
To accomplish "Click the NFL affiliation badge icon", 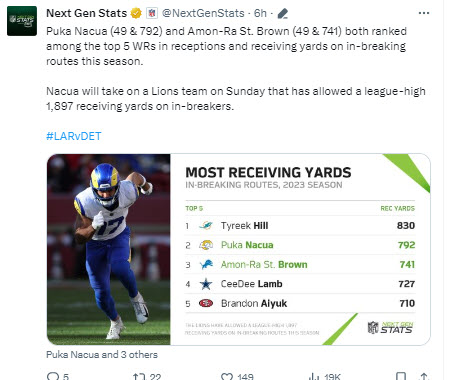I will [152, 13].
